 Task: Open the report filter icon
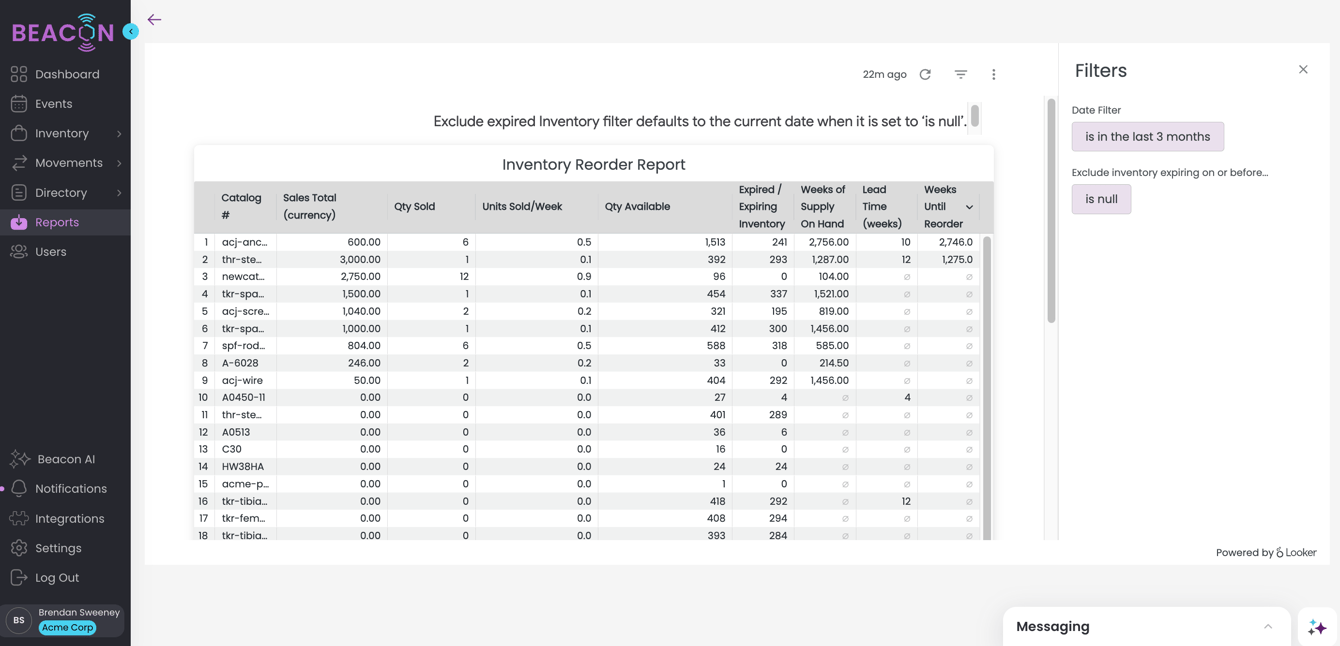960,73
